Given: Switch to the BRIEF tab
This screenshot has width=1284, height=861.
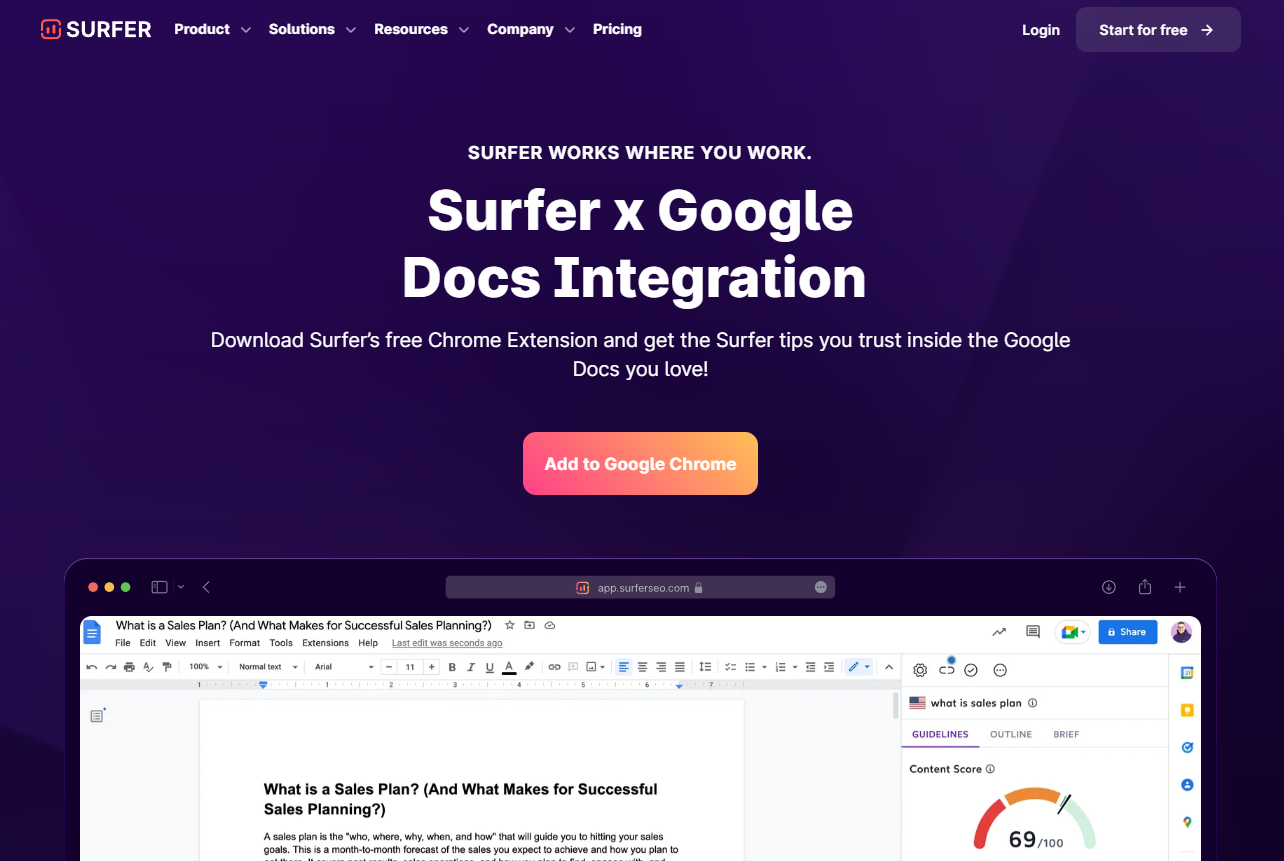Looking at the screenshot, I should pos(1066,734).
